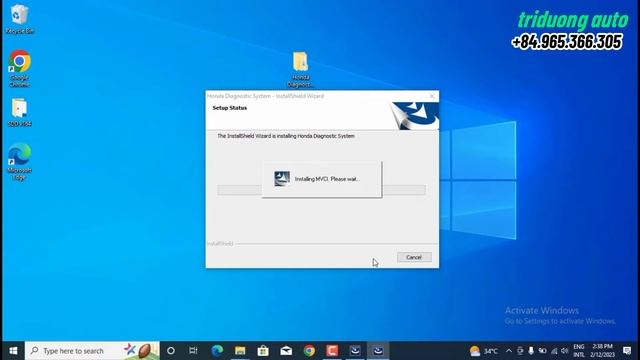Select the Microsoft Edge desktop shortcut
640x360 pixels.
point(19,162)
